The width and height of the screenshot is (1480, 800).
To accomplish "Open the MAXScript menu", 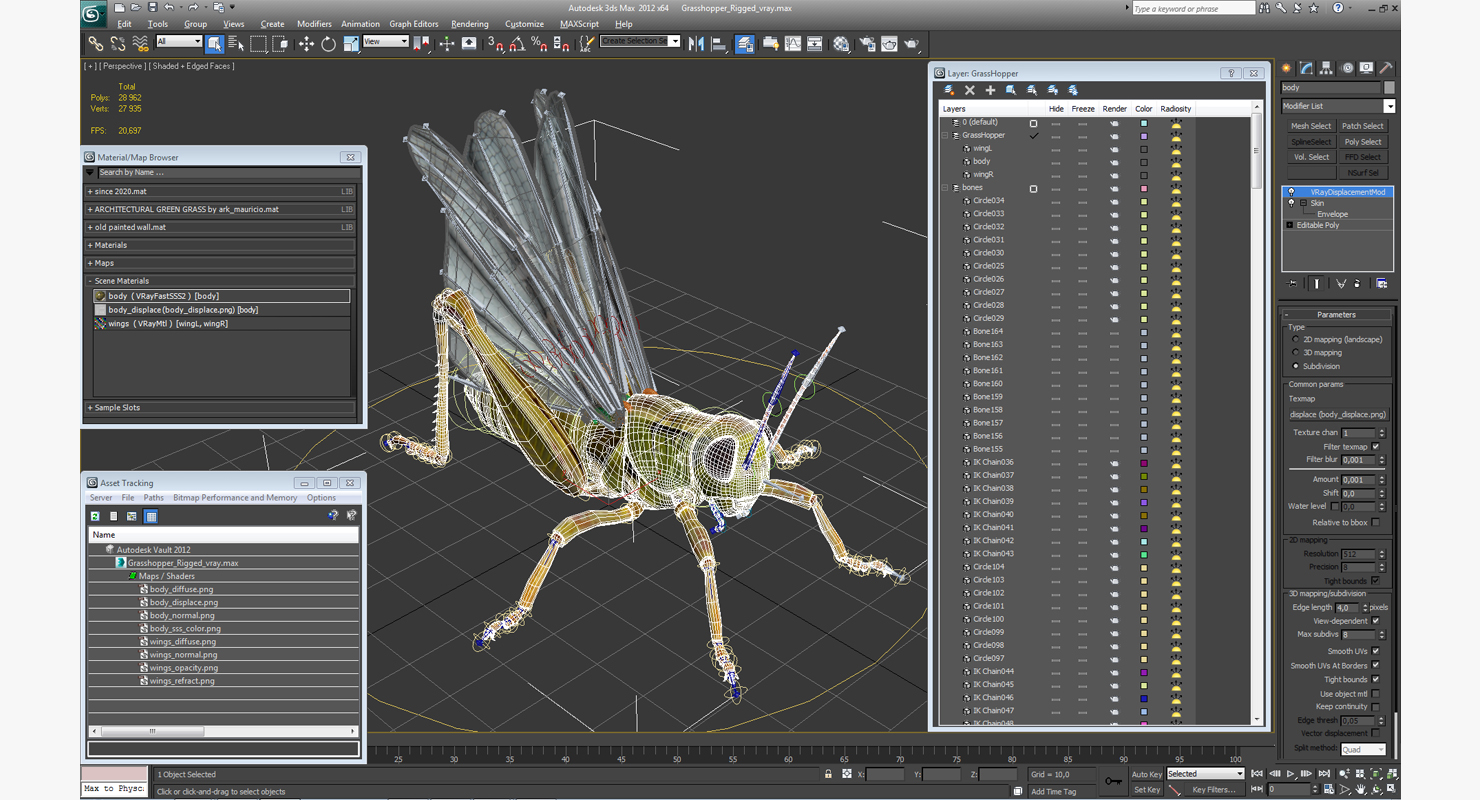I will pos(579,24).
